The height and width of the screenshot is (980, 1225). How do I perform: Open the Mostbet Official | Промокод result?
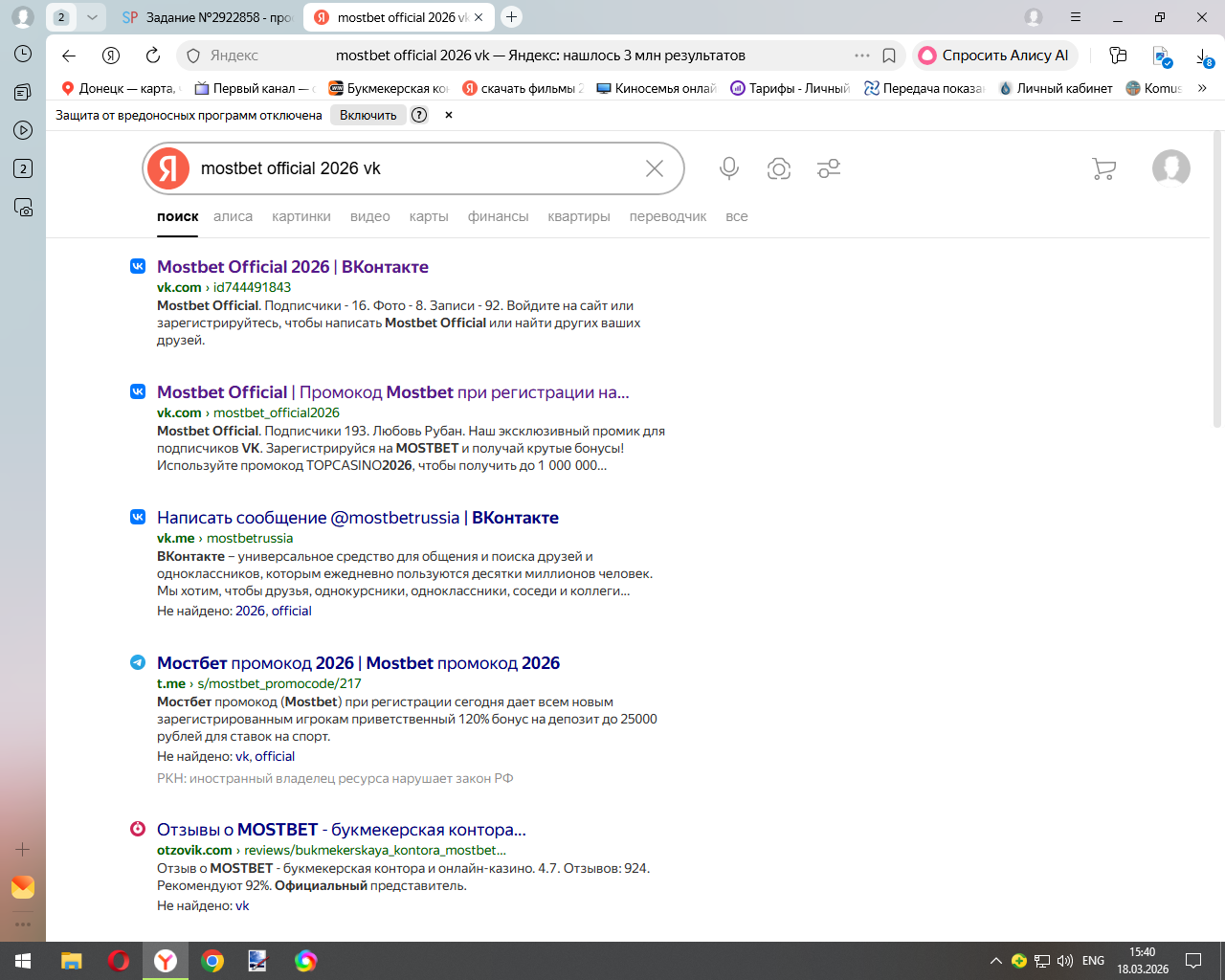click(x=393, y=392)
